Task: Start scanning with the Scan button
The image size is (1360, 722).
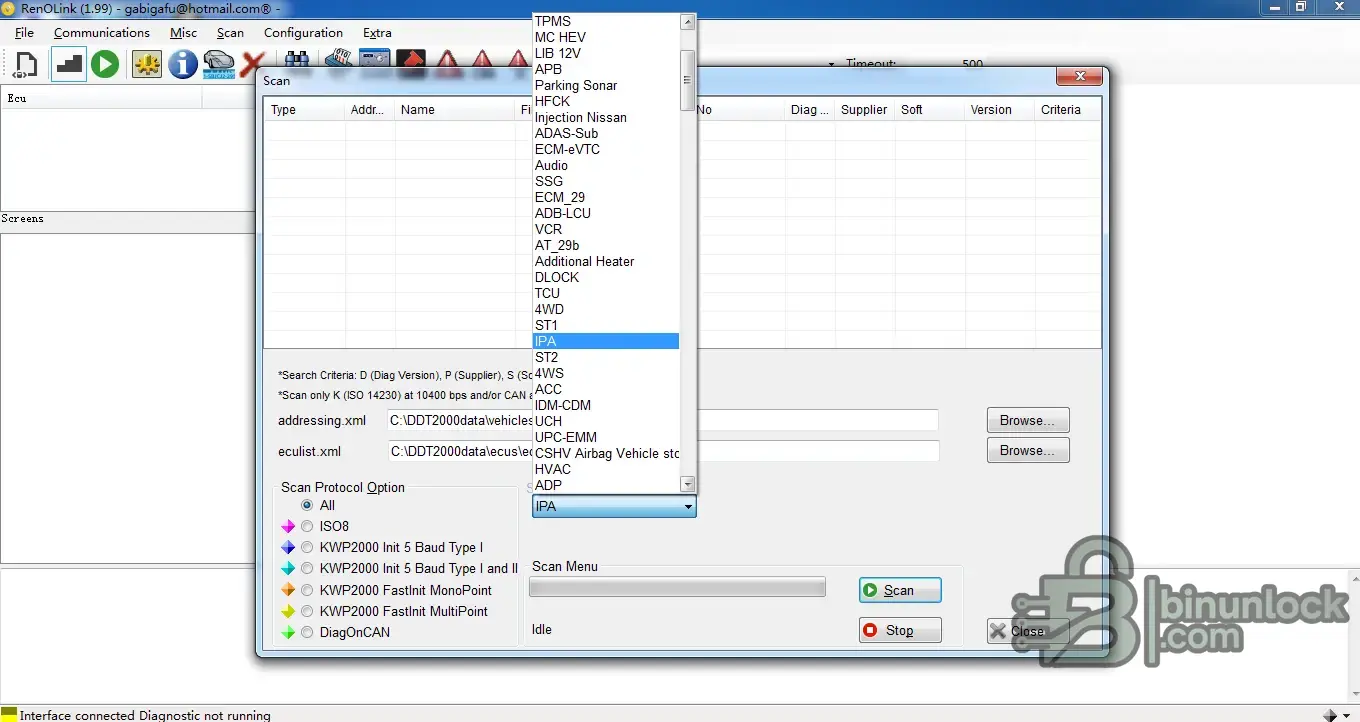Action: 900,590
